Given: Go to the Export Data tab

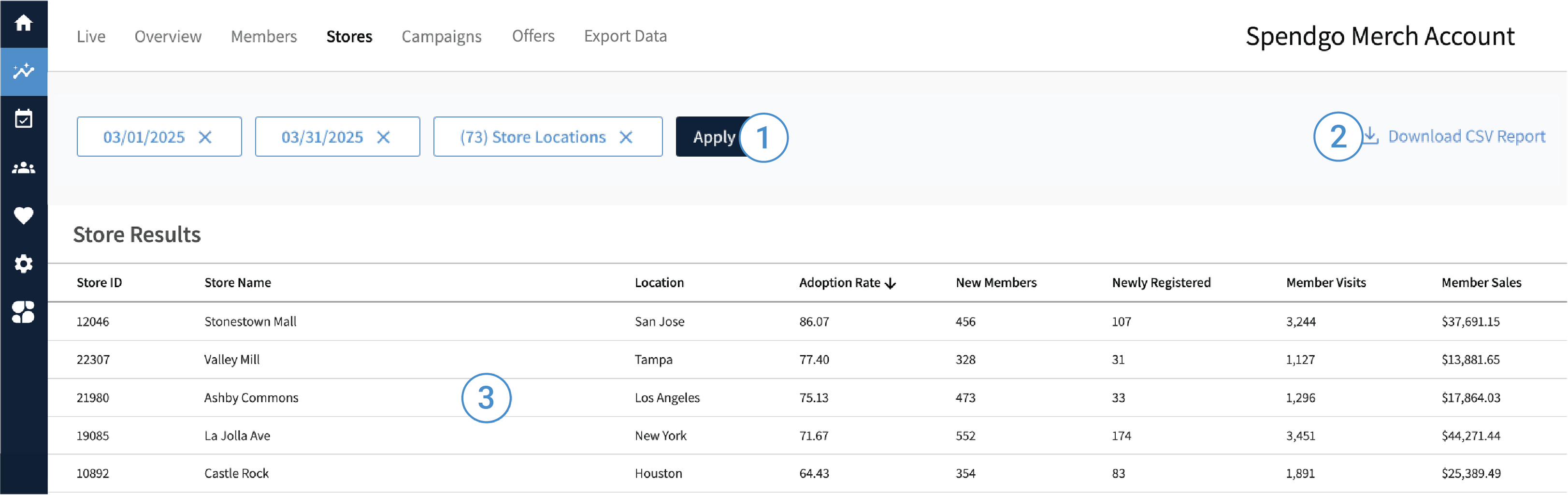Looking at the screenshot, I should coord(625,37).
